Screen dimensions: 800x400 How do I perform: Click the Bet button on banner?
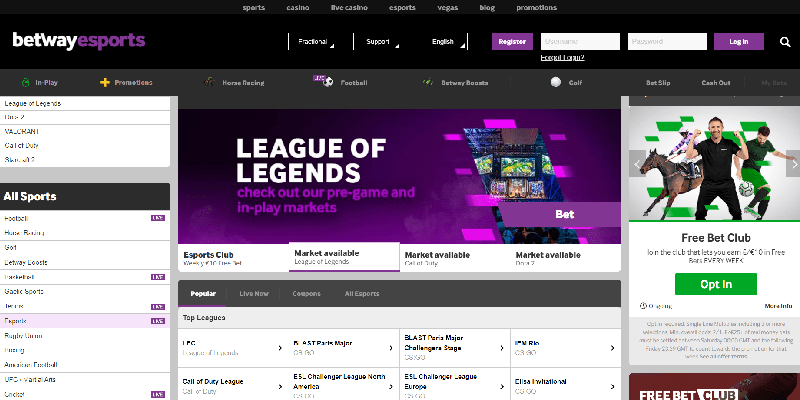(x=564, y=214)
